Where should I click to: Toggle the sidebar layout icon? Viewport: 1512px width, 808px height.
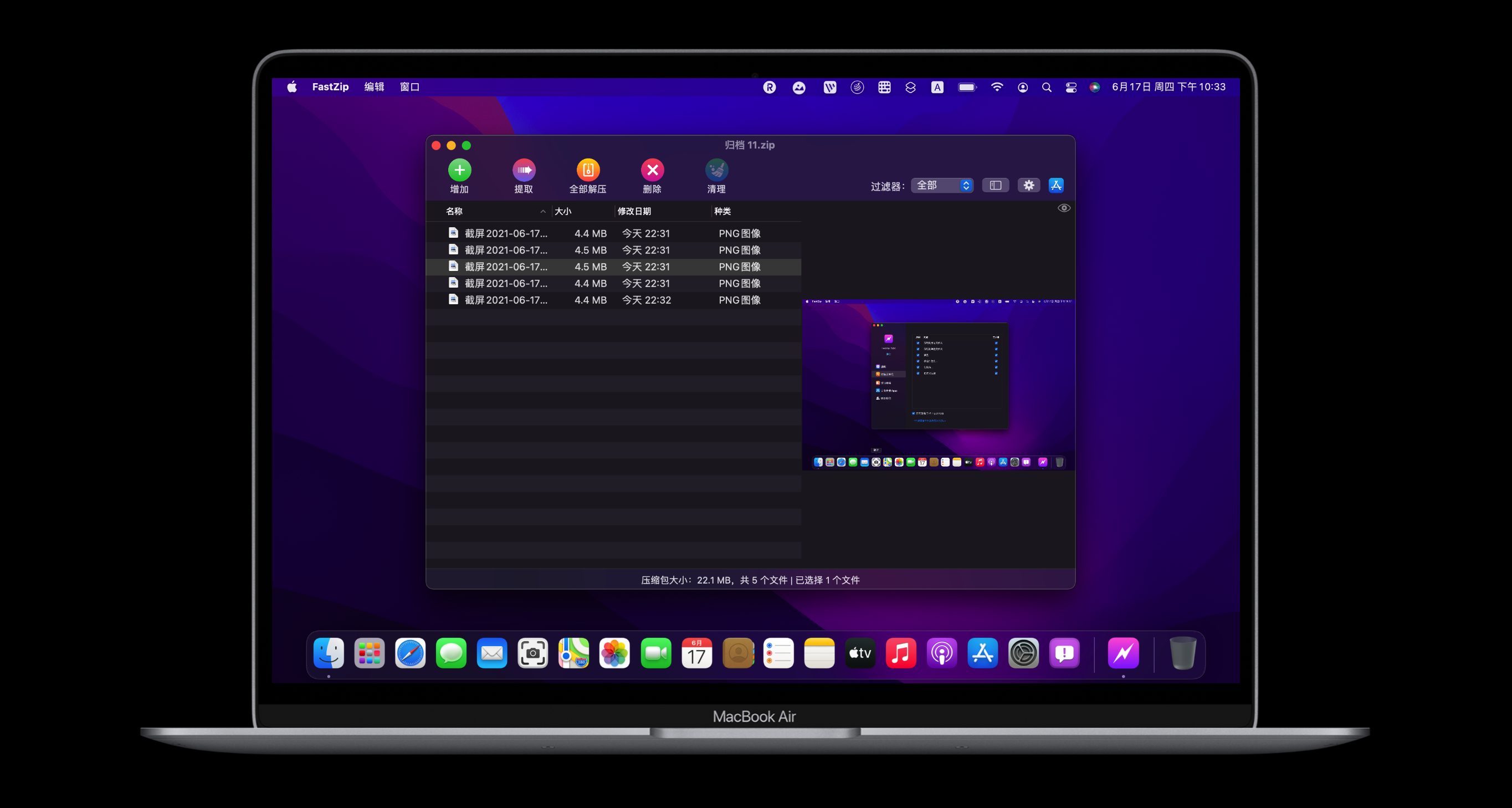click(x=996, y=185)
